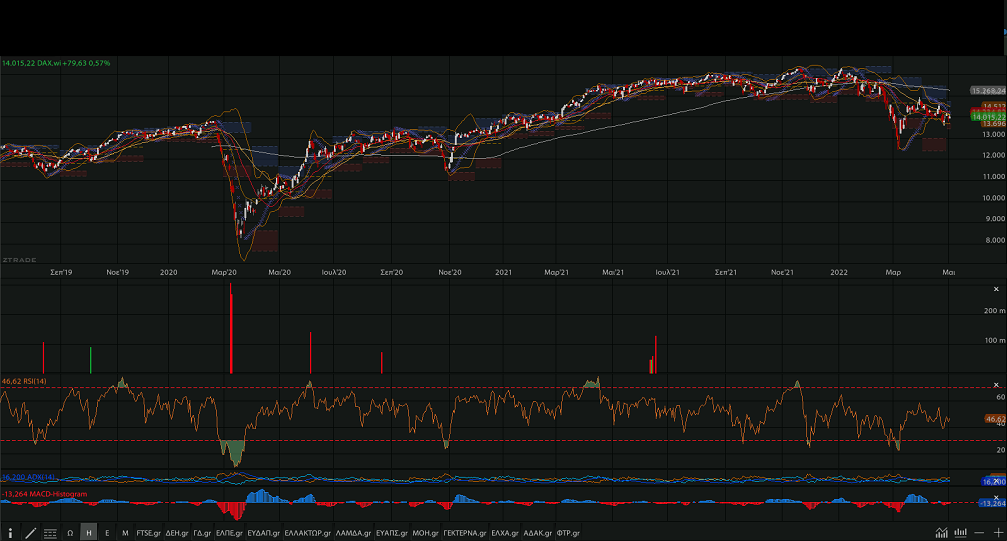Click the Μαρ'20 date label
This screenshot has height=541, width=1007.
[224, 272]
